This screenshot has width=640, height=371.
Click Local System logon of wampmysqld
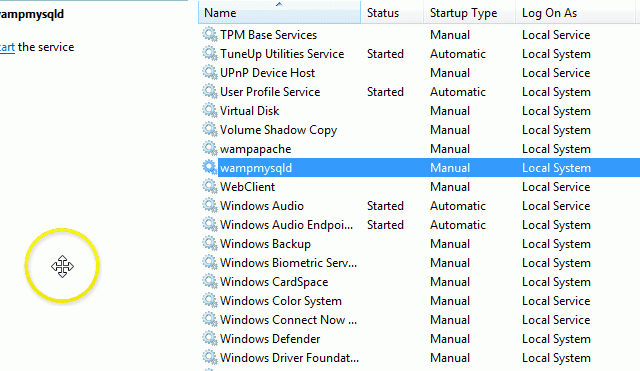556,168
